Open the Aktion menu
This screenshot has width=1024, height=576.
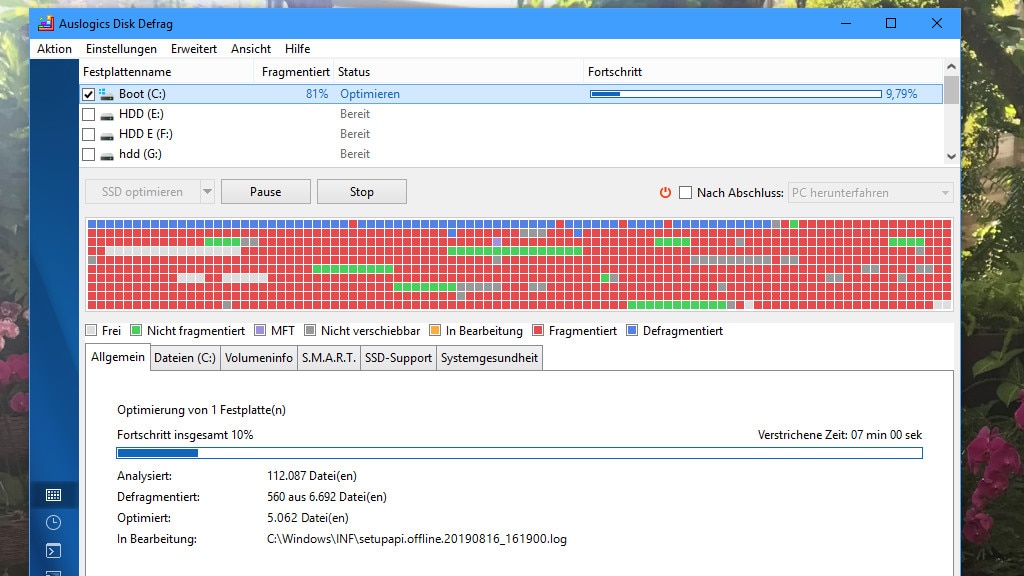54,49
